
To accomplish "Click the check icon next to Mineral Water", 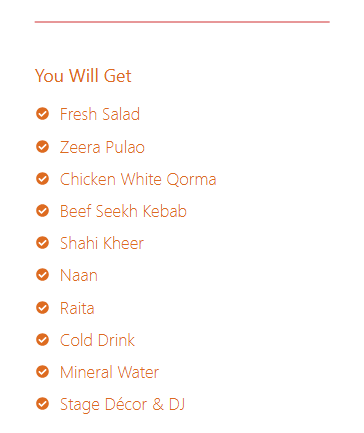I will coord(42,372).
